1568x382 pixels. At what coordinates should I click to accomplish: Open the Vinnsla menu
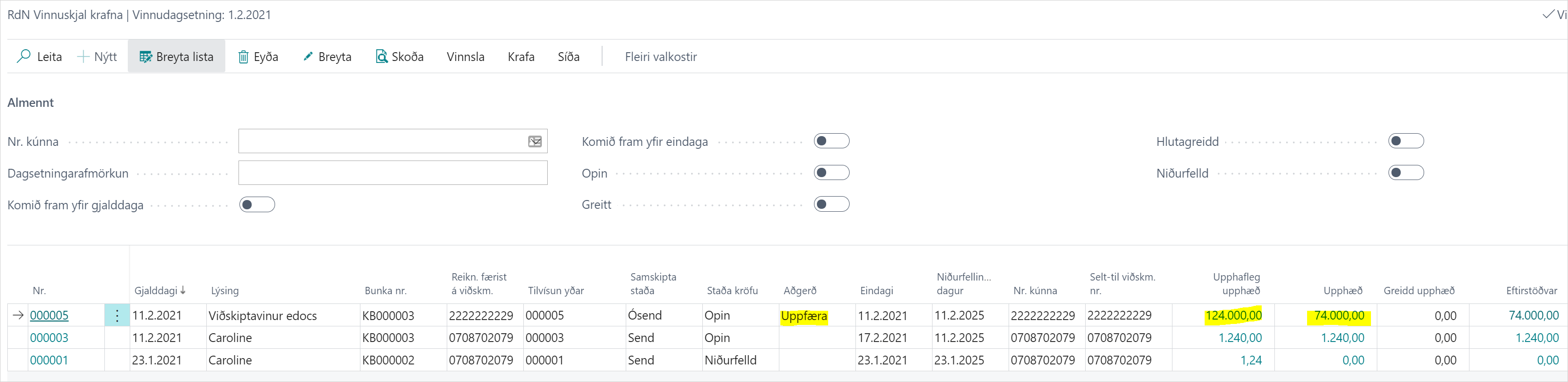465,57
